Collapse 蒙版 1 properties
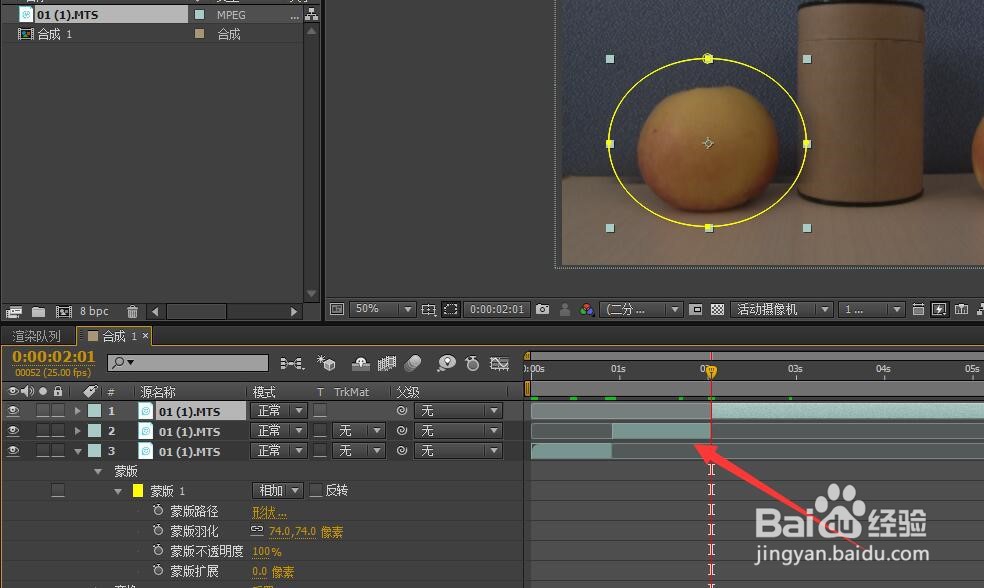Image resolution: width=984 pixels, height=588 pixels. (x=118, y=491)
